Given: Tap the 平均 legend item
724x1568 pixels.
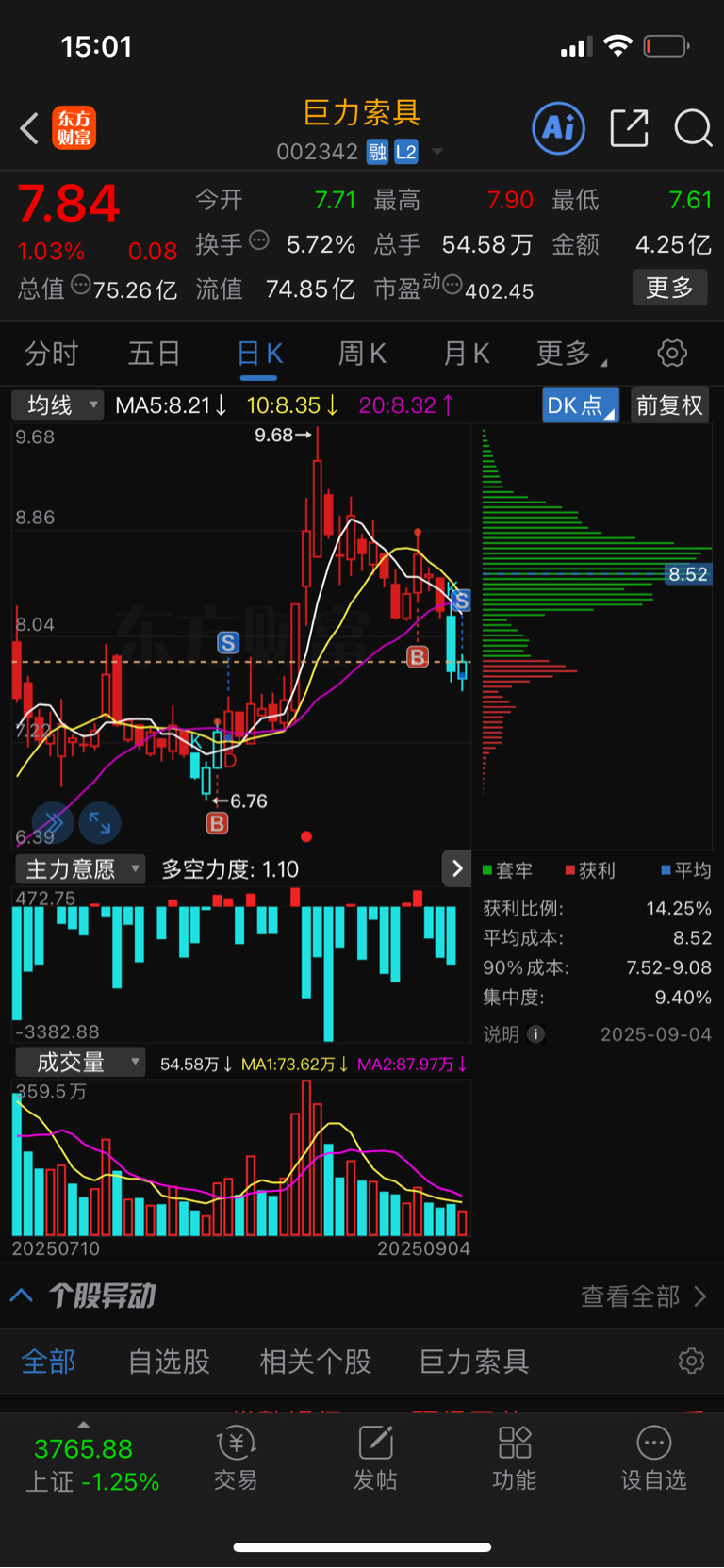Looking at the screenshot, I should pyautogui.click(x=686, y=870).
